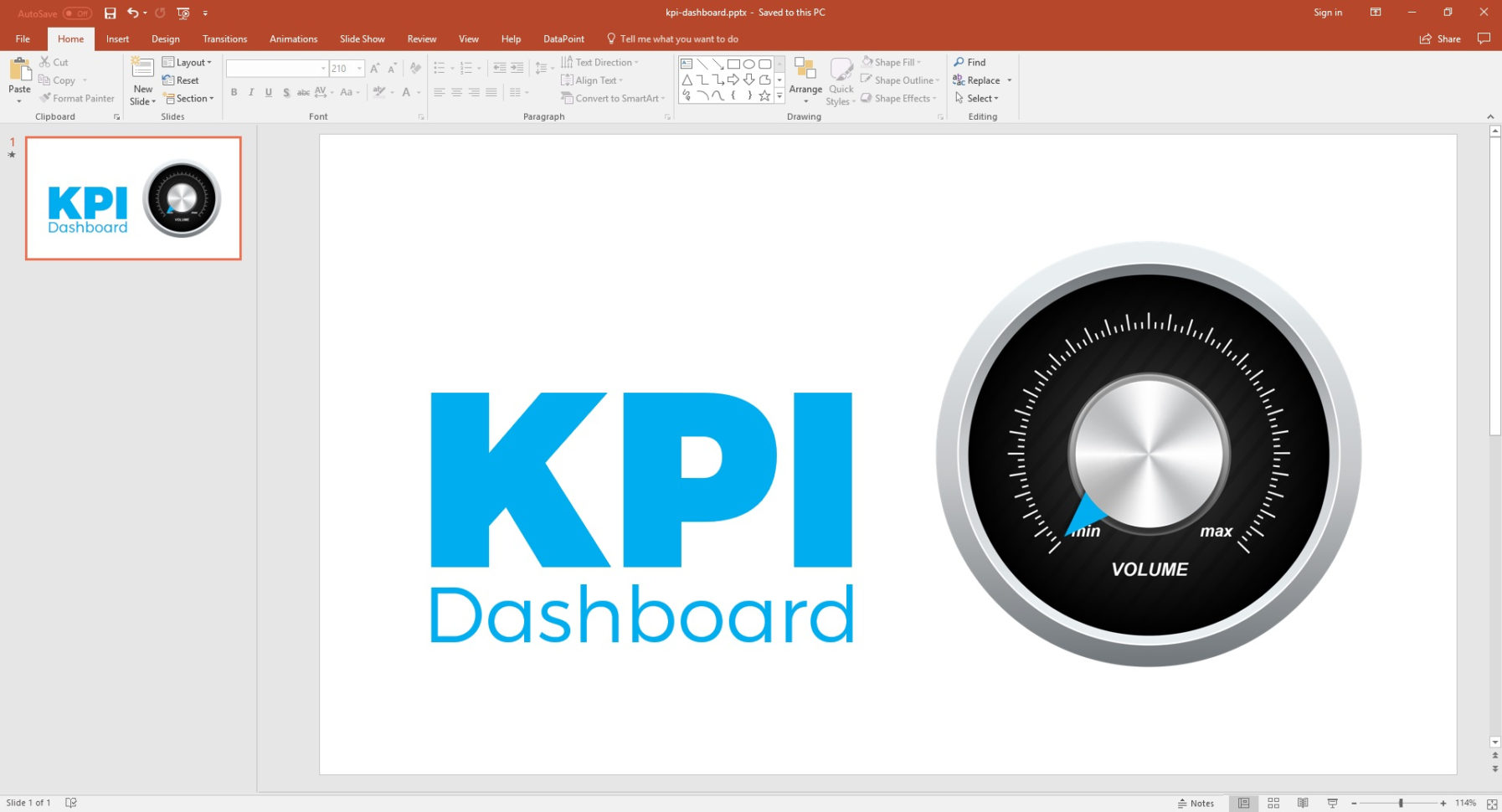Toggle italic formatting
Image resolution: width=1502 pixels, height=812 pixels.
251,92
